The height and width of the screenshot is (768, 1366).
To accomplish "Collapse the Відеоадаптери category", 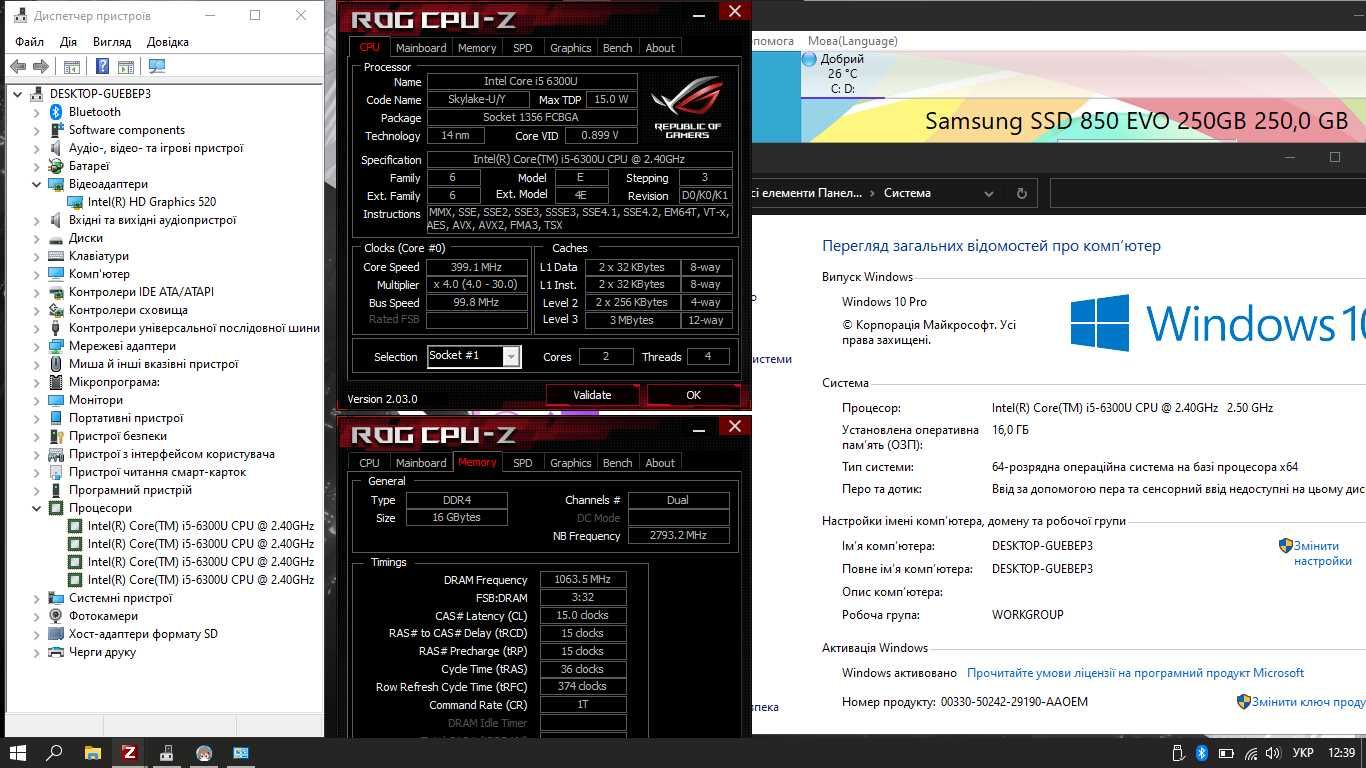I will pos(37,184).
